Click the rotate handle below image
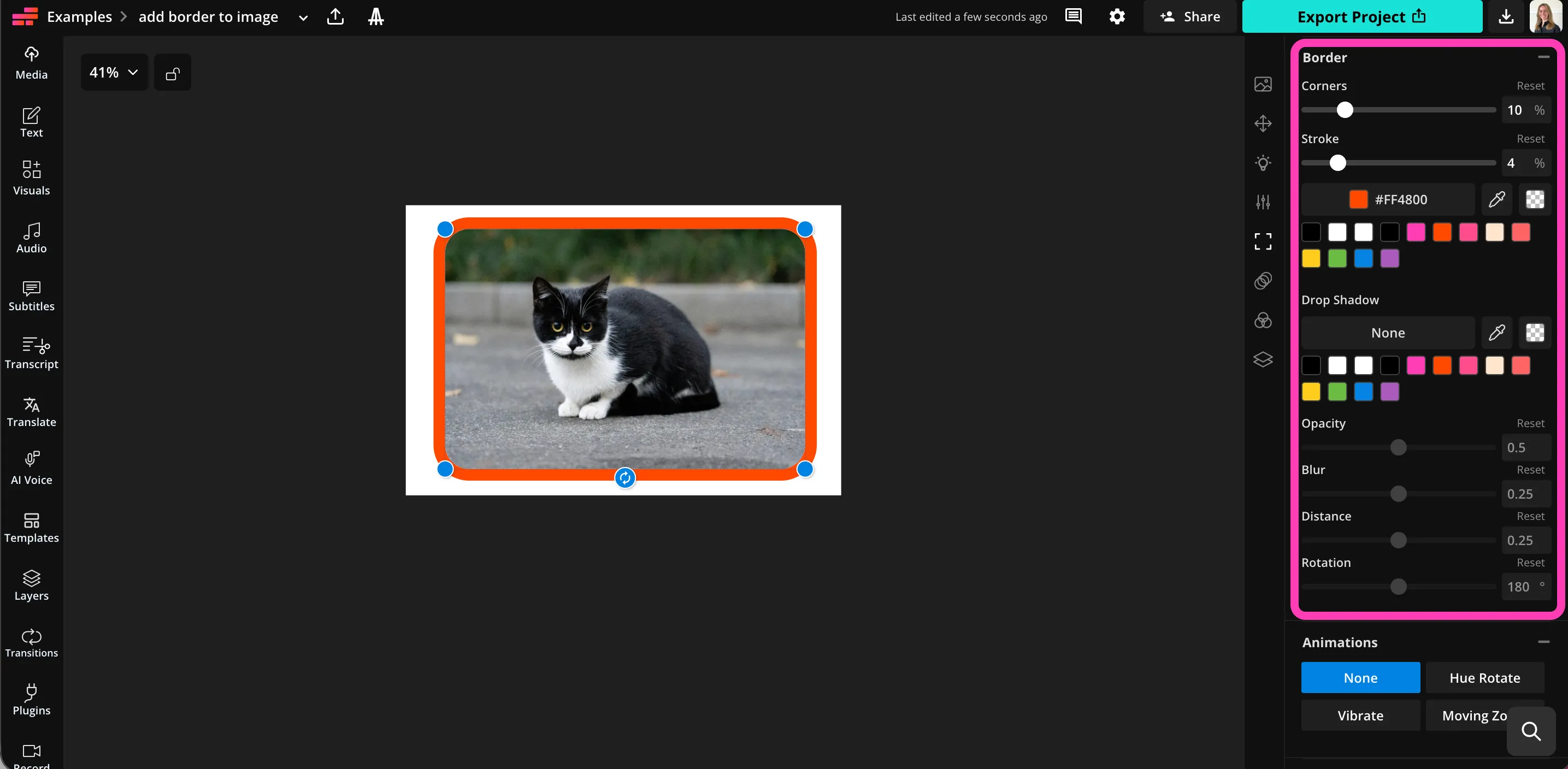 click(x=624, y=478)
